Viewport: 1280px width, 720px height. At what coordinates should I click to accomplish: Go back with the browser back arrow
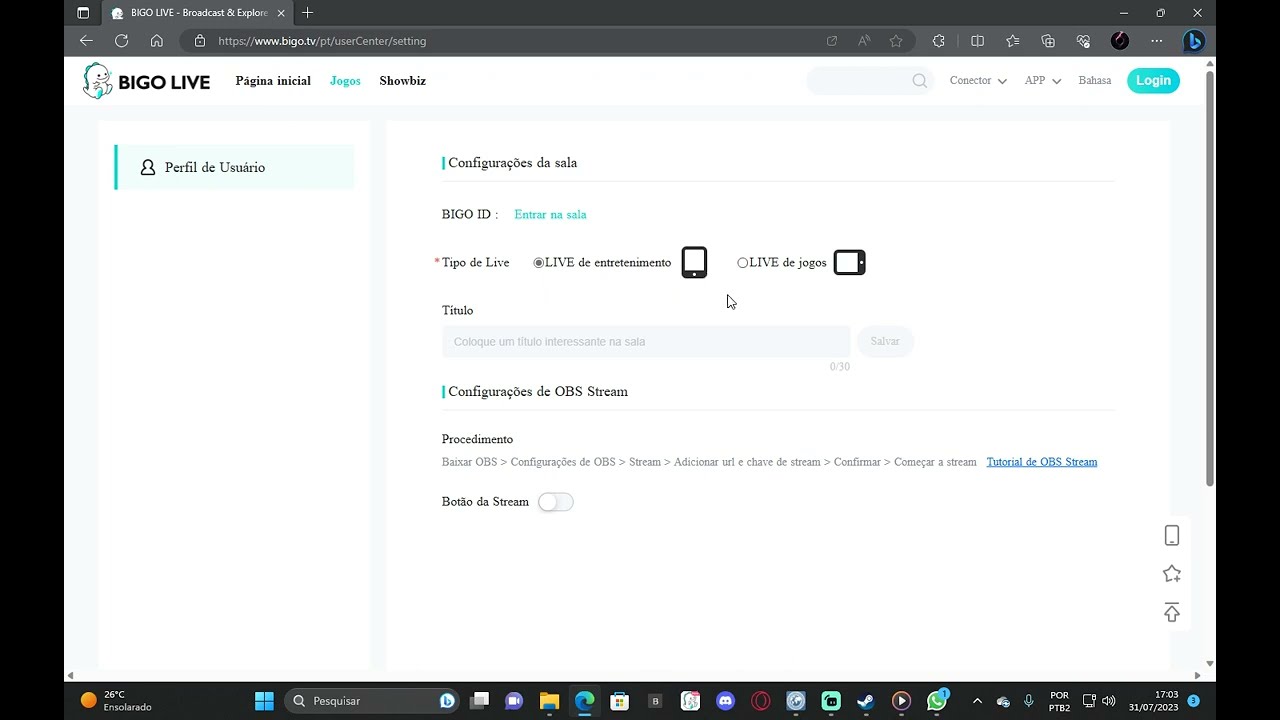coord(86,41)
